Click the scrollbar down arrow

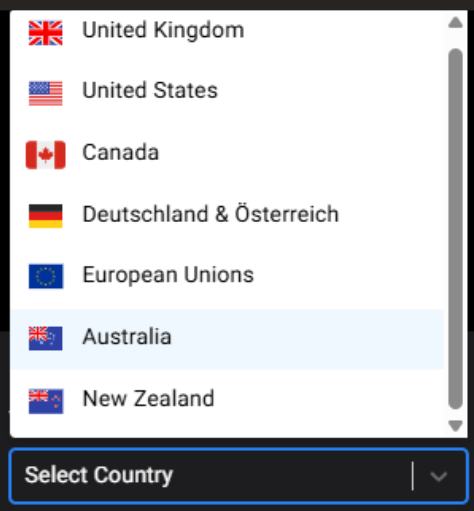pos(455,426)
